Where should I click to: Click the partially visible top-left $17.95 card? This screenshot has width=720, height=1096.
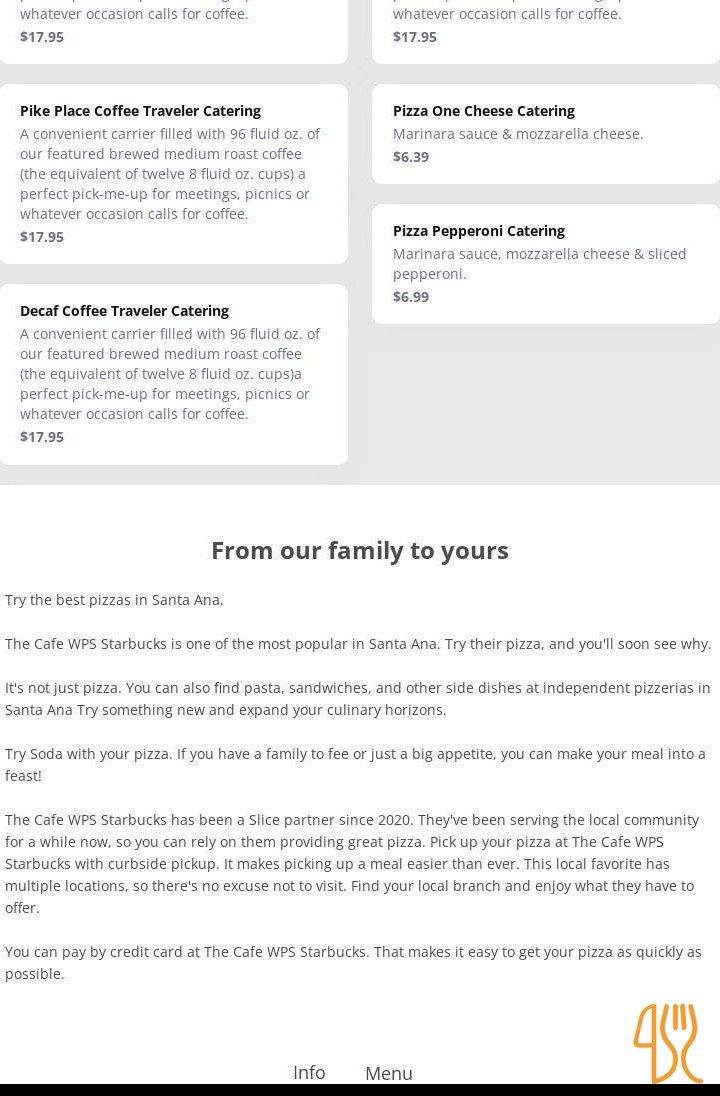point(173,31)
